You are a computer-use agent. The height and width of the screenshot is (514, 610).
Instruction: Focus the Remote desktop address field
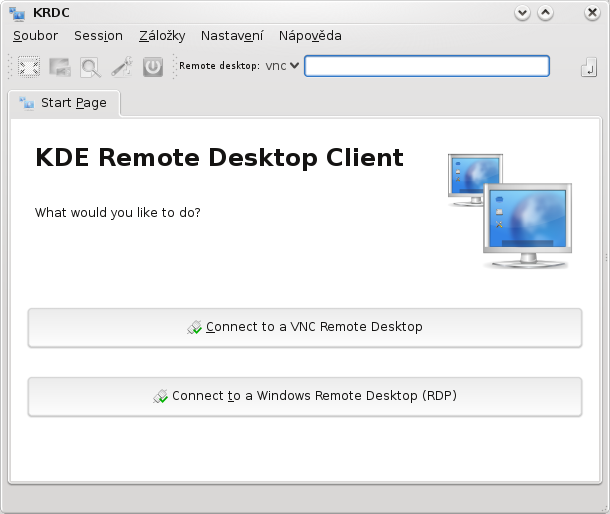pos(427,66)
